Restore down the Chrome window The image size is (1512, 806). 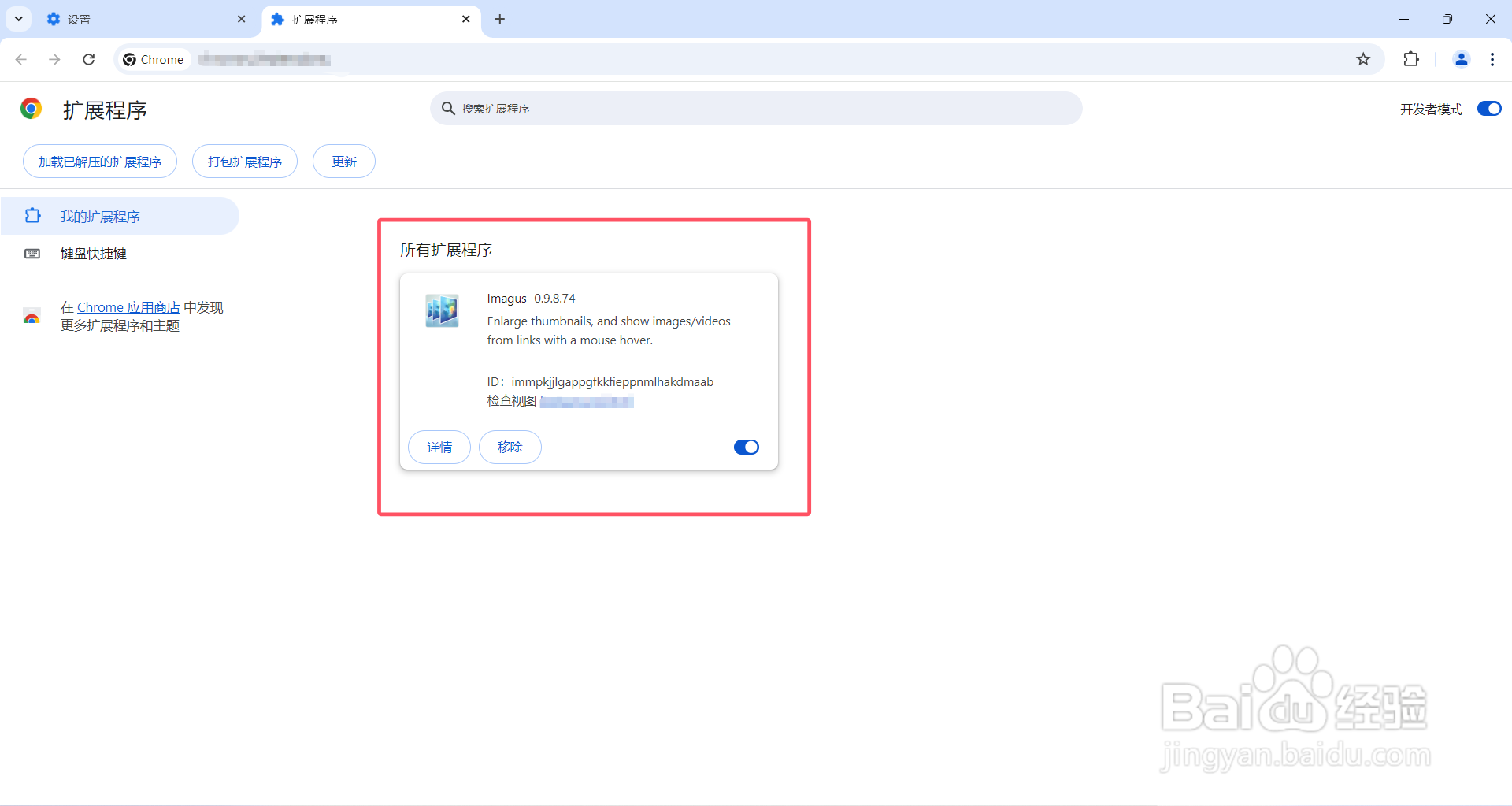click(1447, 19)
